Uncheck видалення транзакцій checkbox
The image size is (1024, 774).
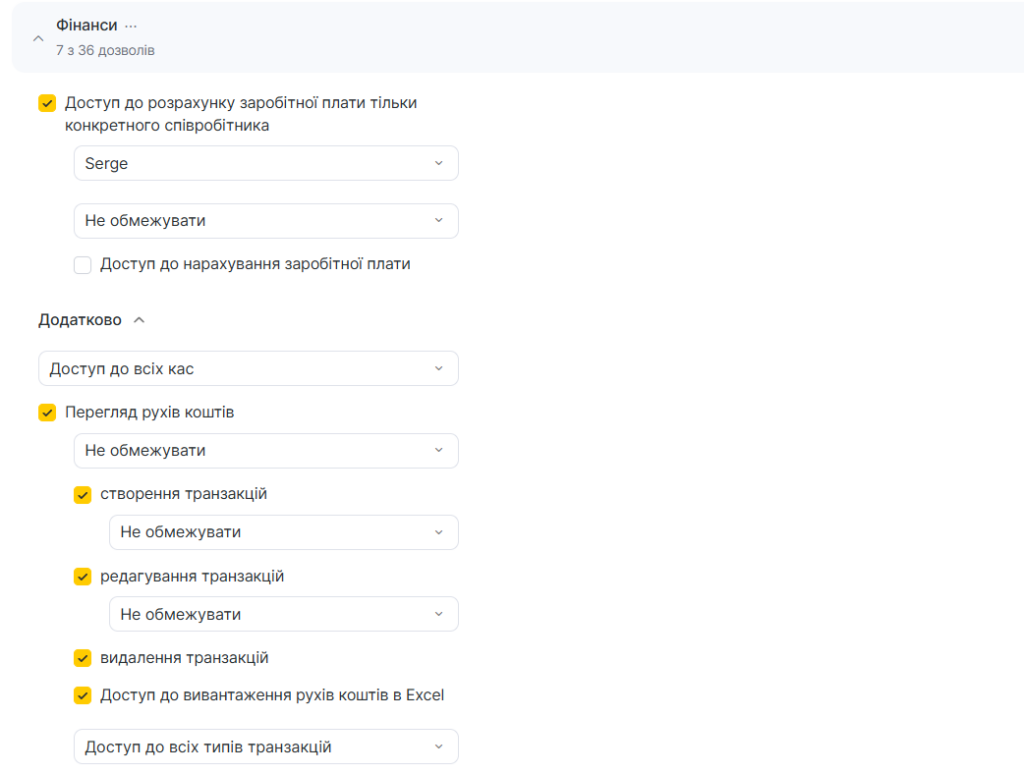[x=83, y=659]
